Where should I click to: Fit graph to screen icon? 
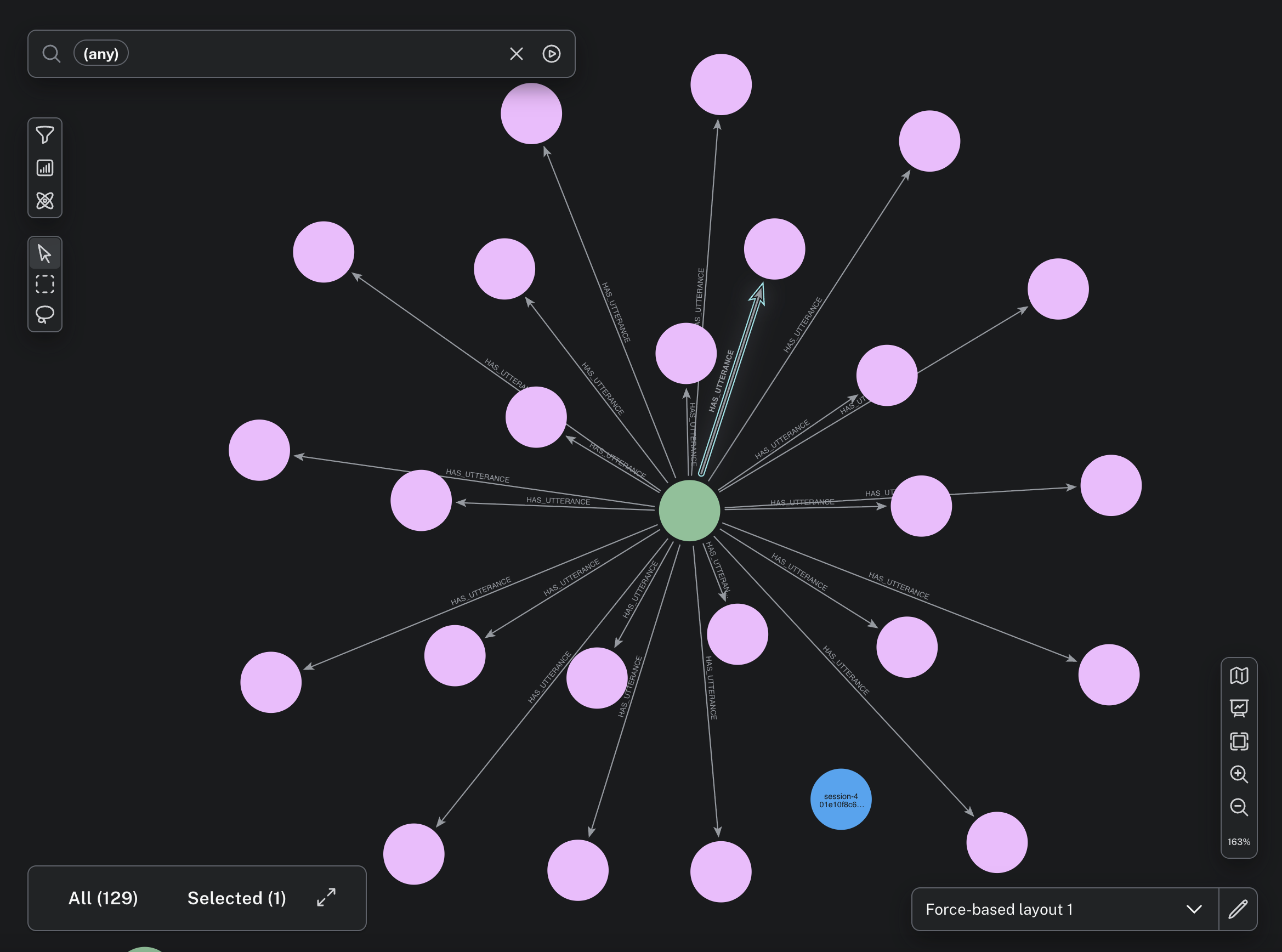1239,741
